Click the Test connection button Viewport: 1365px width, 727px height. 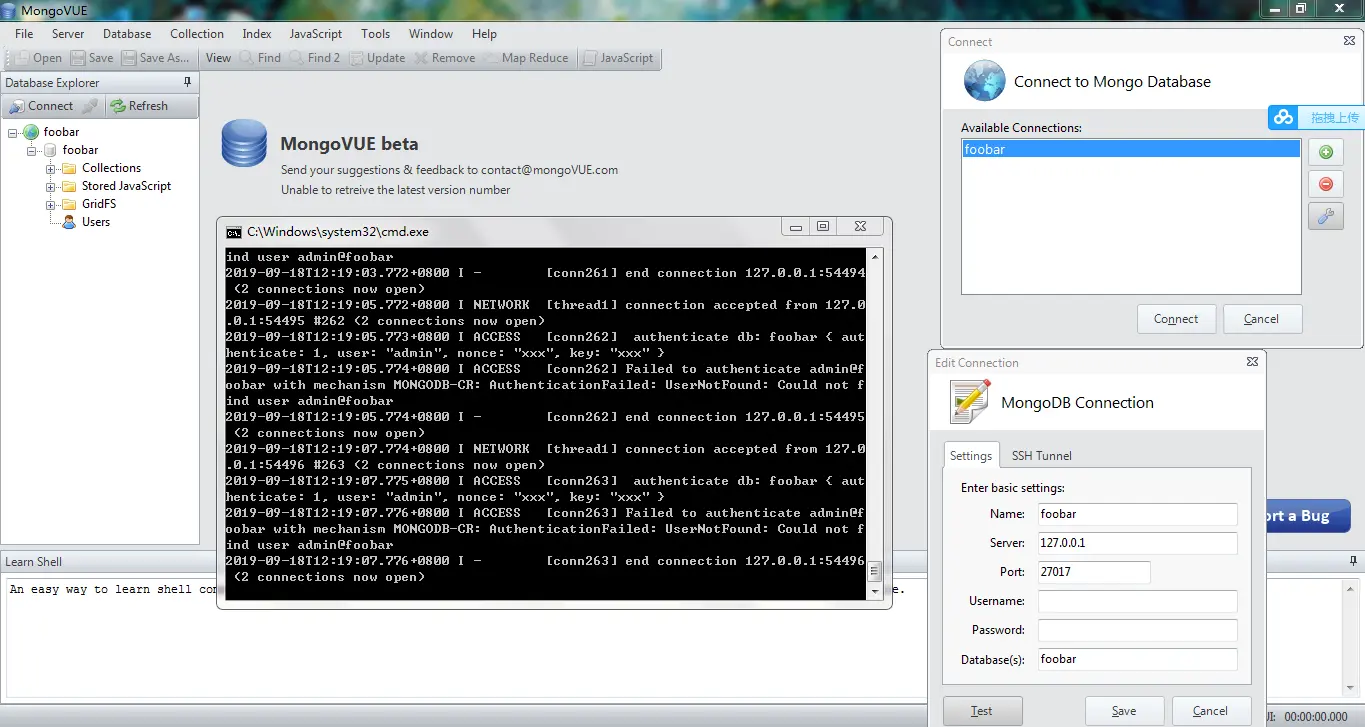tap(982, 711)
